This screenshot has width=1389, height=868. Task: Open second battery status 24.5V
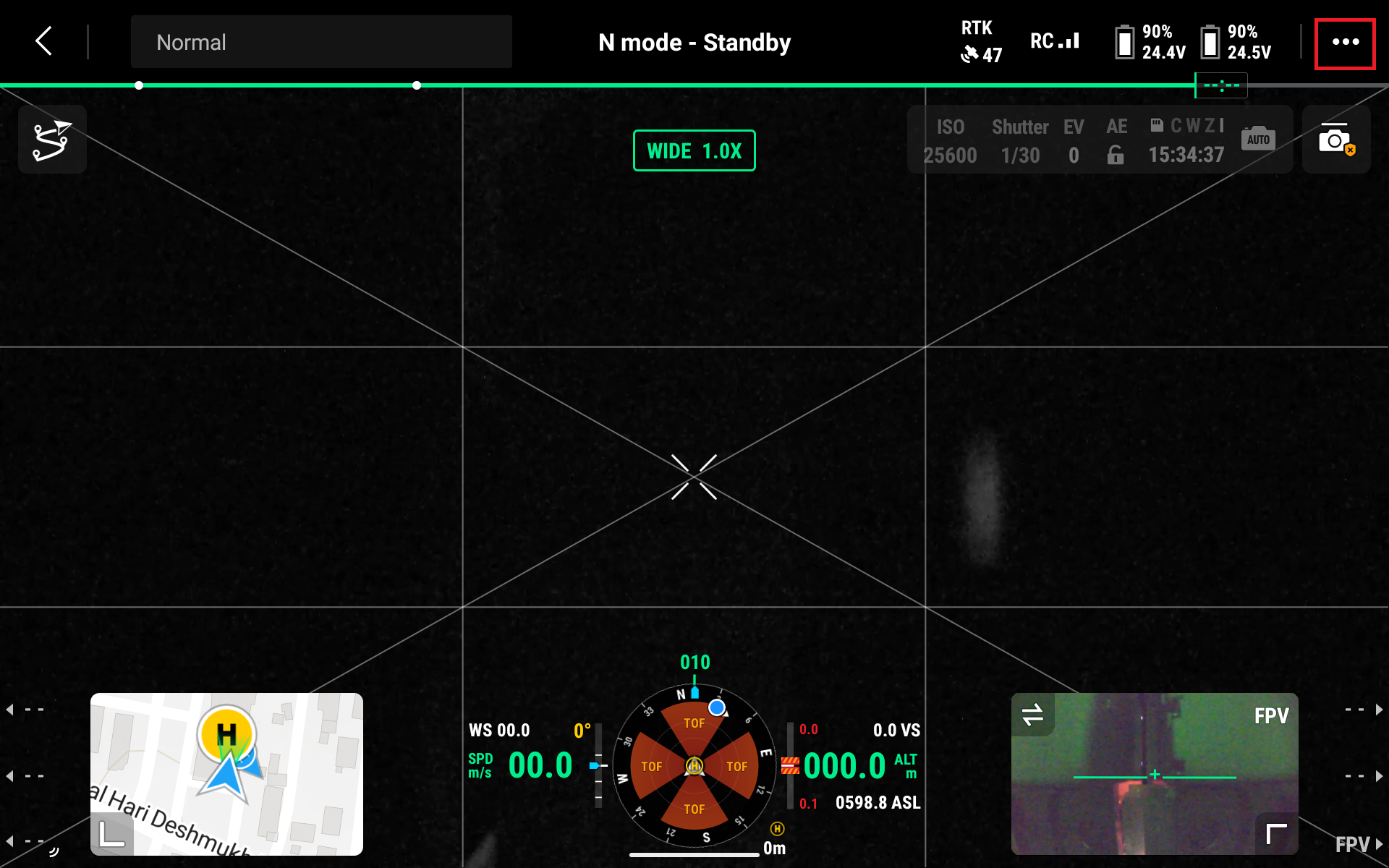[1236, 42]
